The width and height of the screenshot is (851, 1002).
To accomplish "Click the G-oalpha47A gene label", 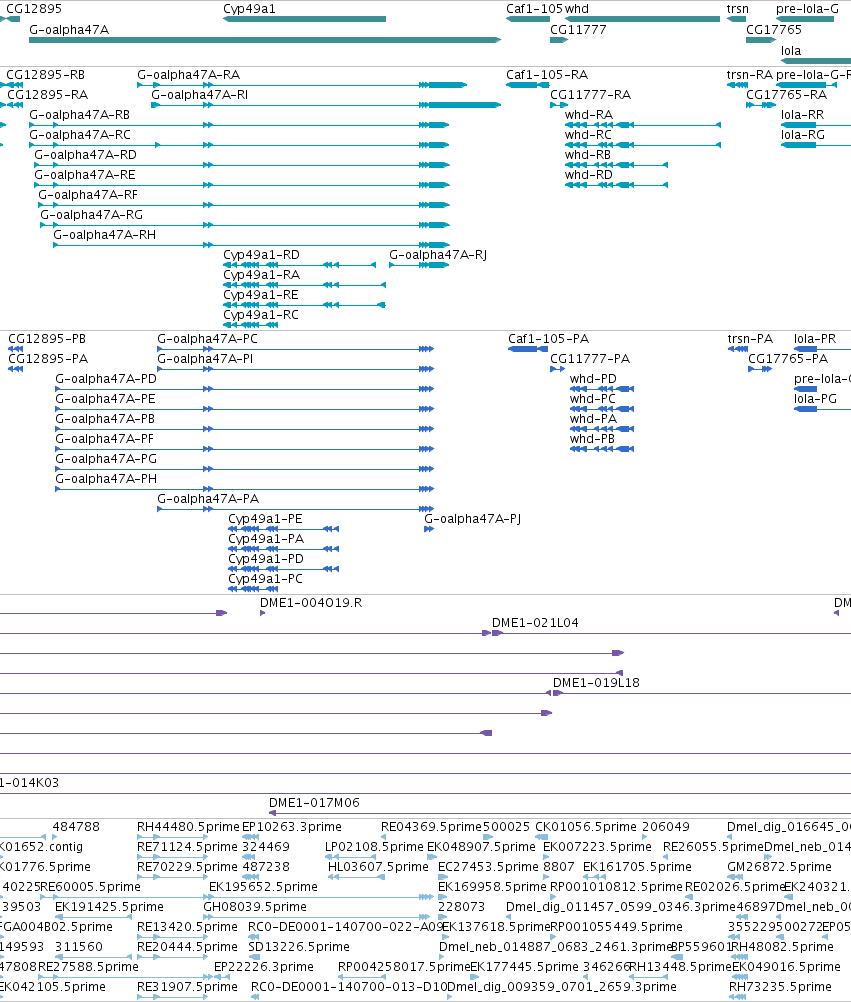I will click(69, 30).
